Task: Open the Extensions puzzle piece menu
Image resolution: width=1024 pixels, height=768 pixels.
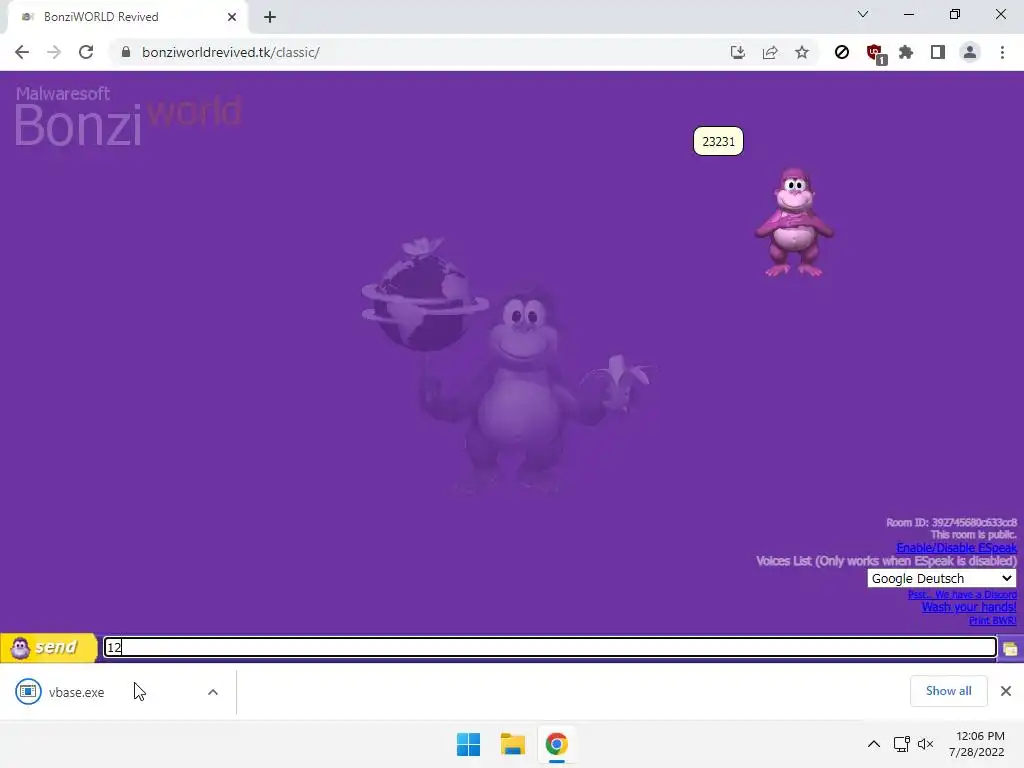Action: click(906, 52)
